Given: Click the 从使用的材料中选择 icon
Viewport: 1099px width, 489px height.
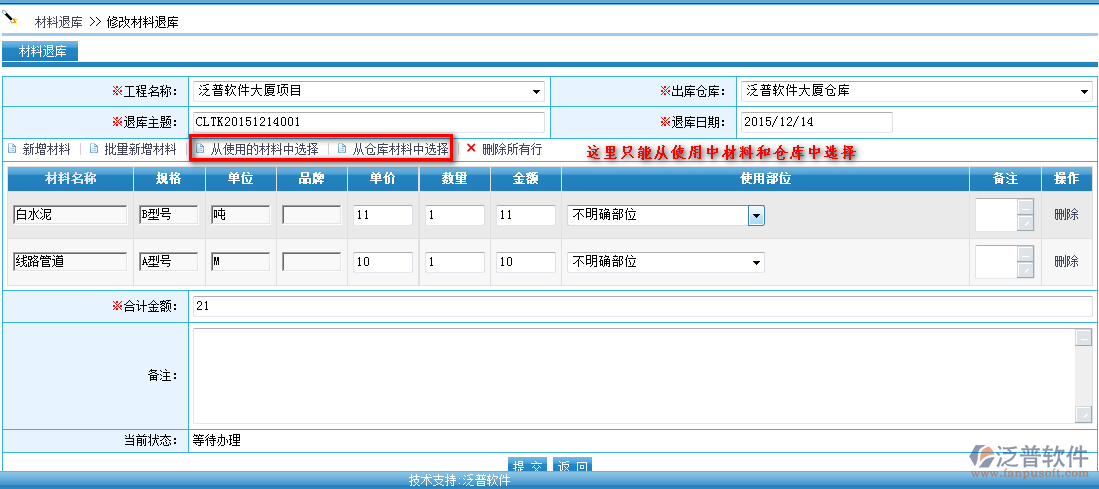Looking at the screenshot, I should (x=200, y=149).
